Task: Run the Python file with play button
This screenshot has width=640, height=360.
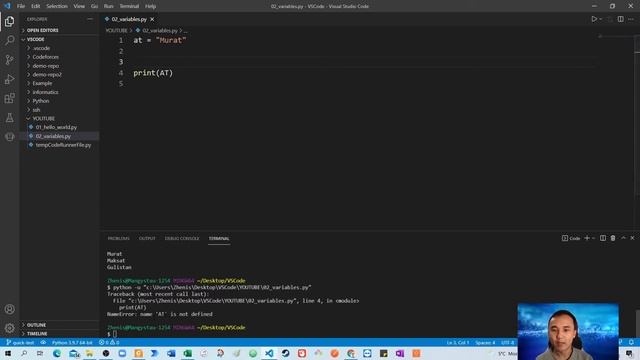Action: coord(594,19)
